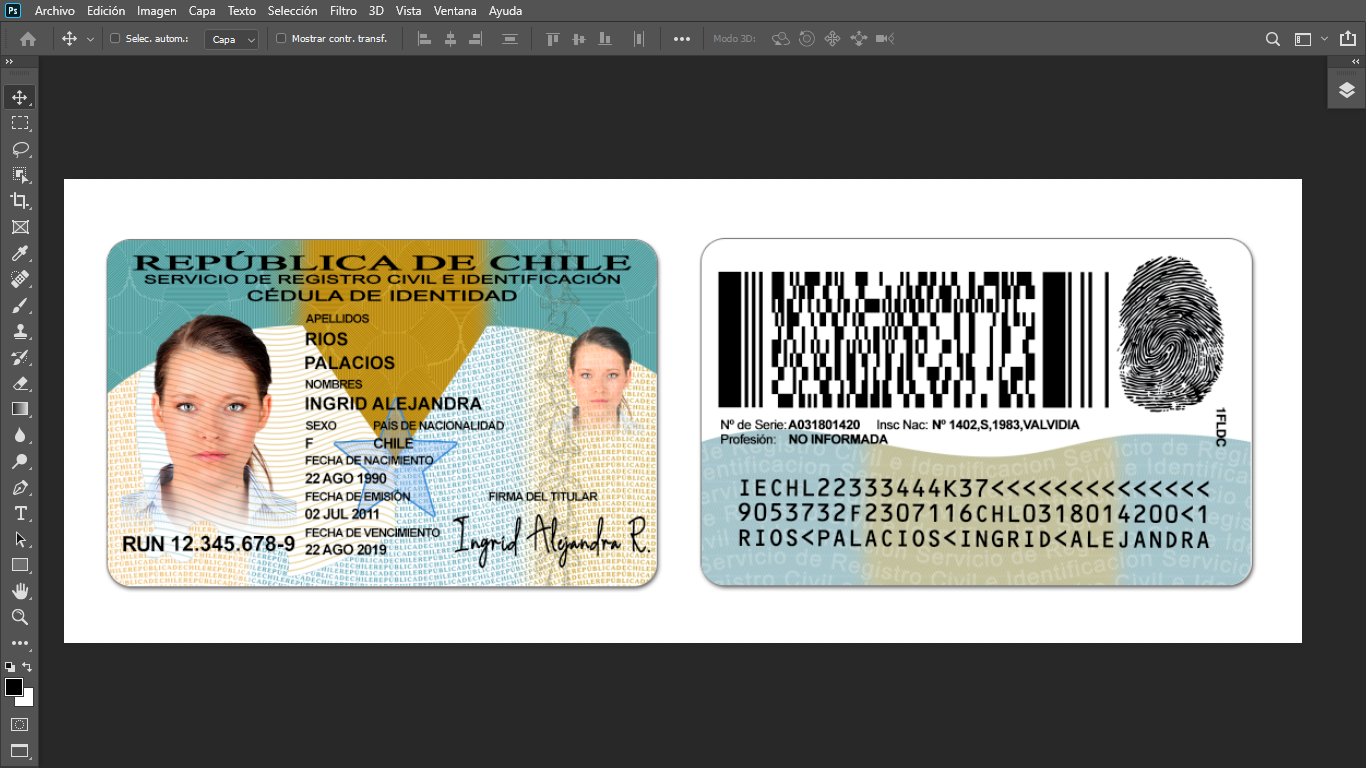Select the Move tool in the toolbar
The image size is (1366, 768).
[x=20, y=97]
